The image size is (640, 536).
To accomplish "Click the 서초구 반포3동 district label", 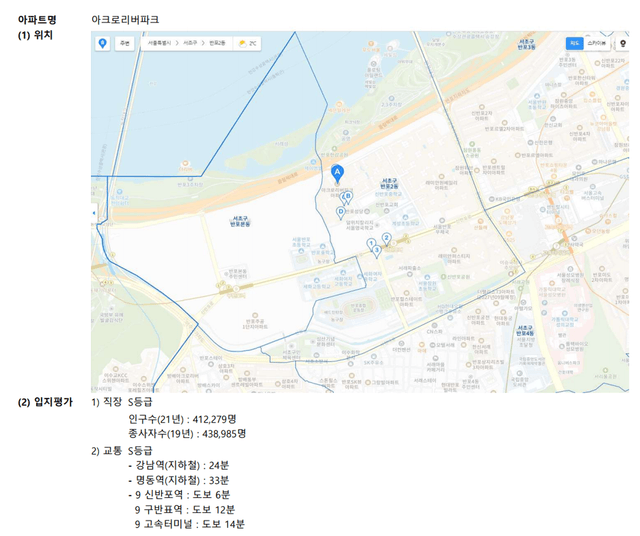I will tap(526, 44).
